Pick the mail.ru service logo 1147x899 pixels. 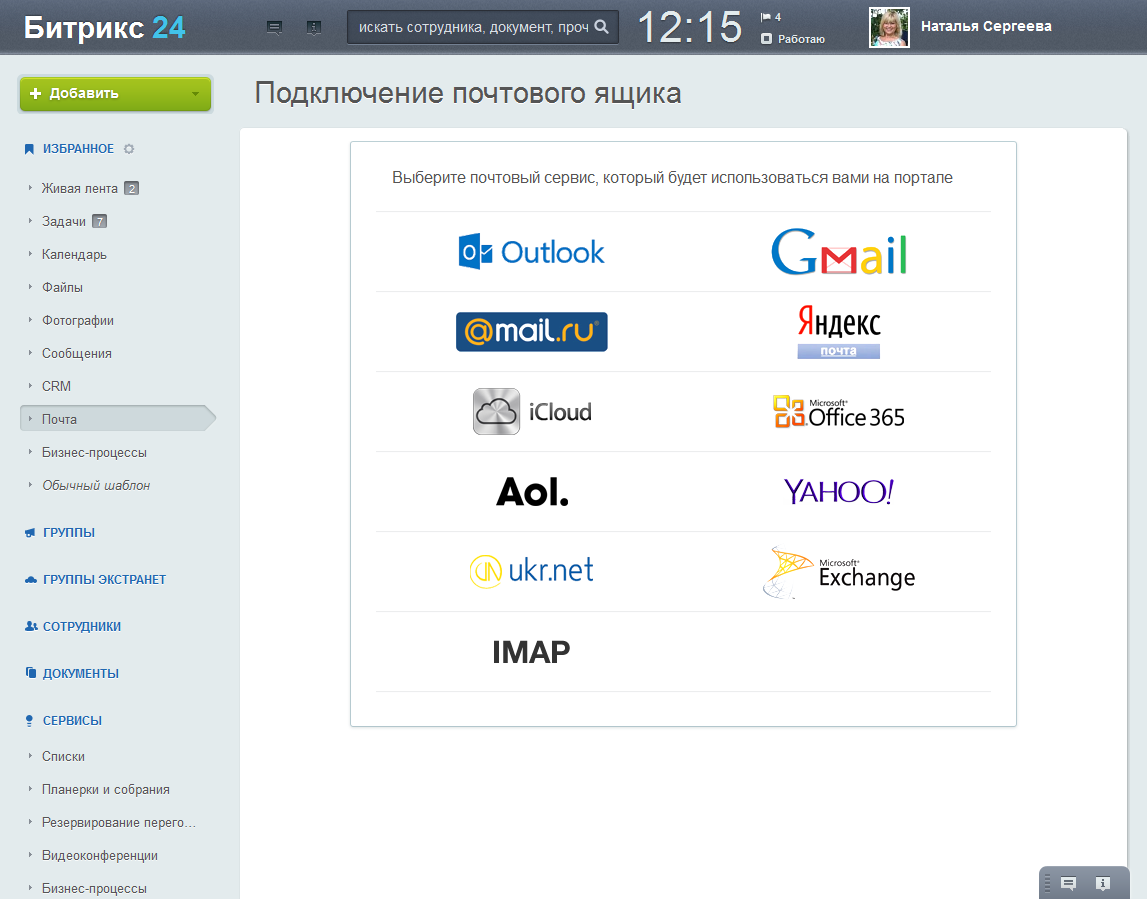(532, 331)
